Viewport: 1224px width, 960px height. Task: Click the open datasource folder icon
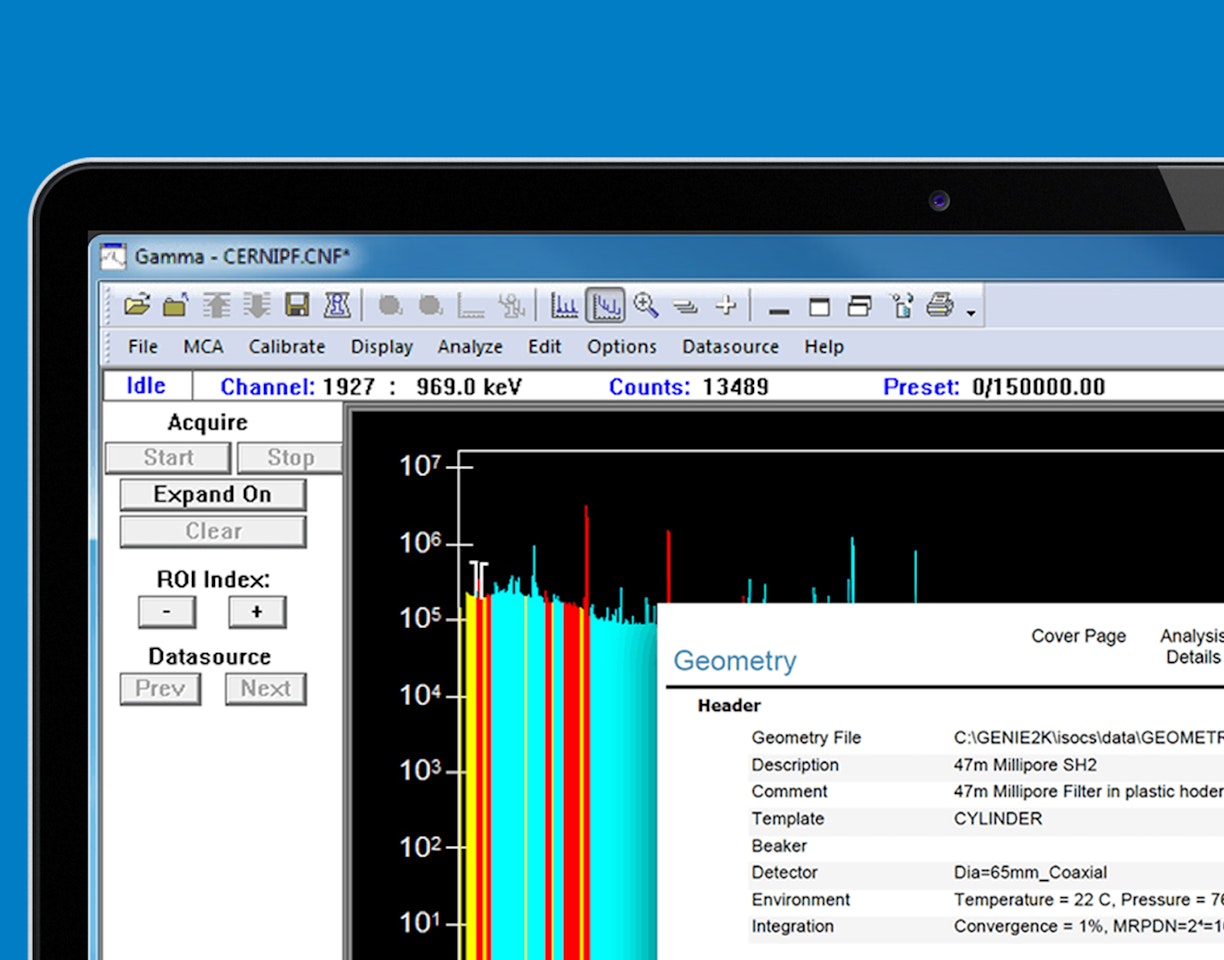coord(137,306)
